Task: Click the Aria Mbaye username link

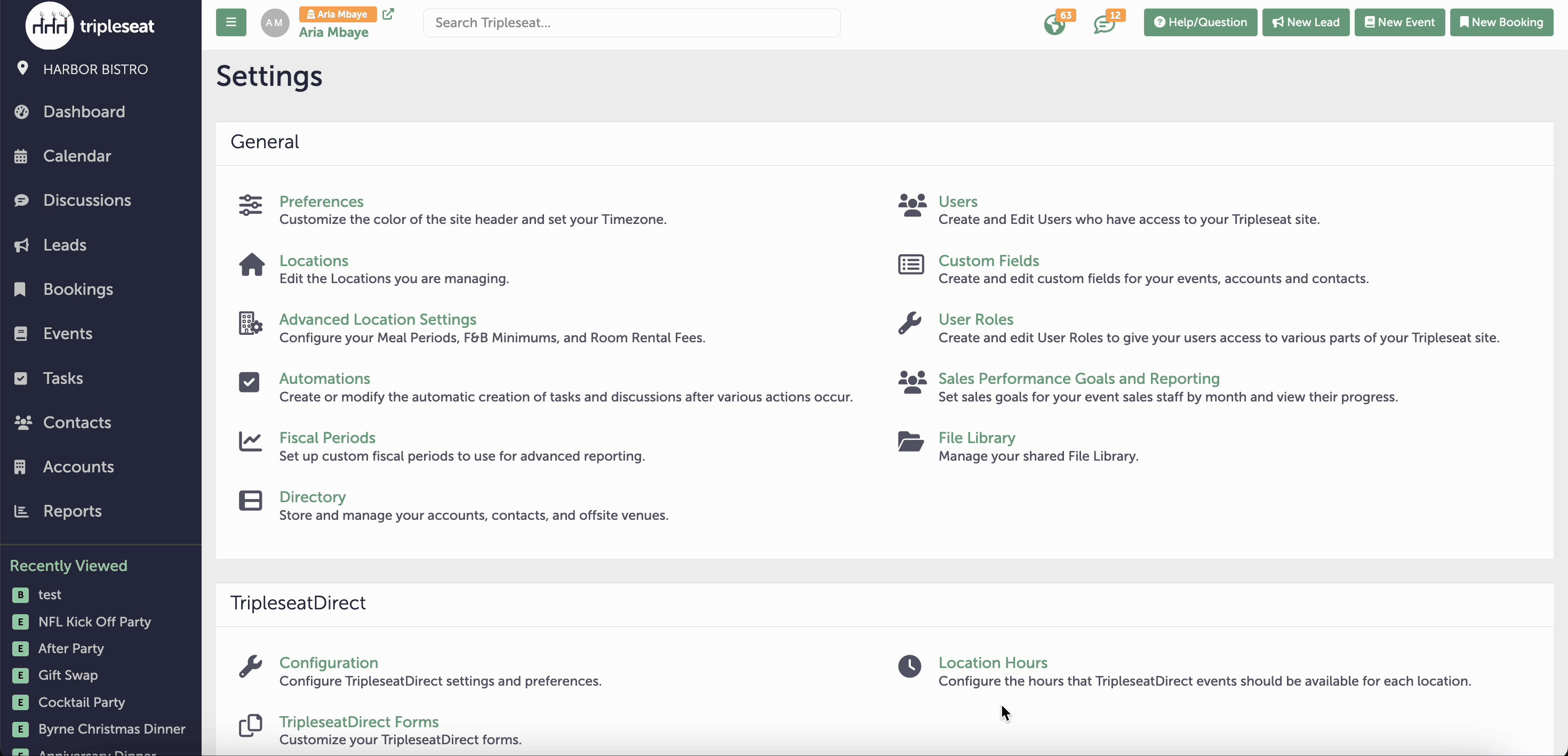Action: coord(333,33)
